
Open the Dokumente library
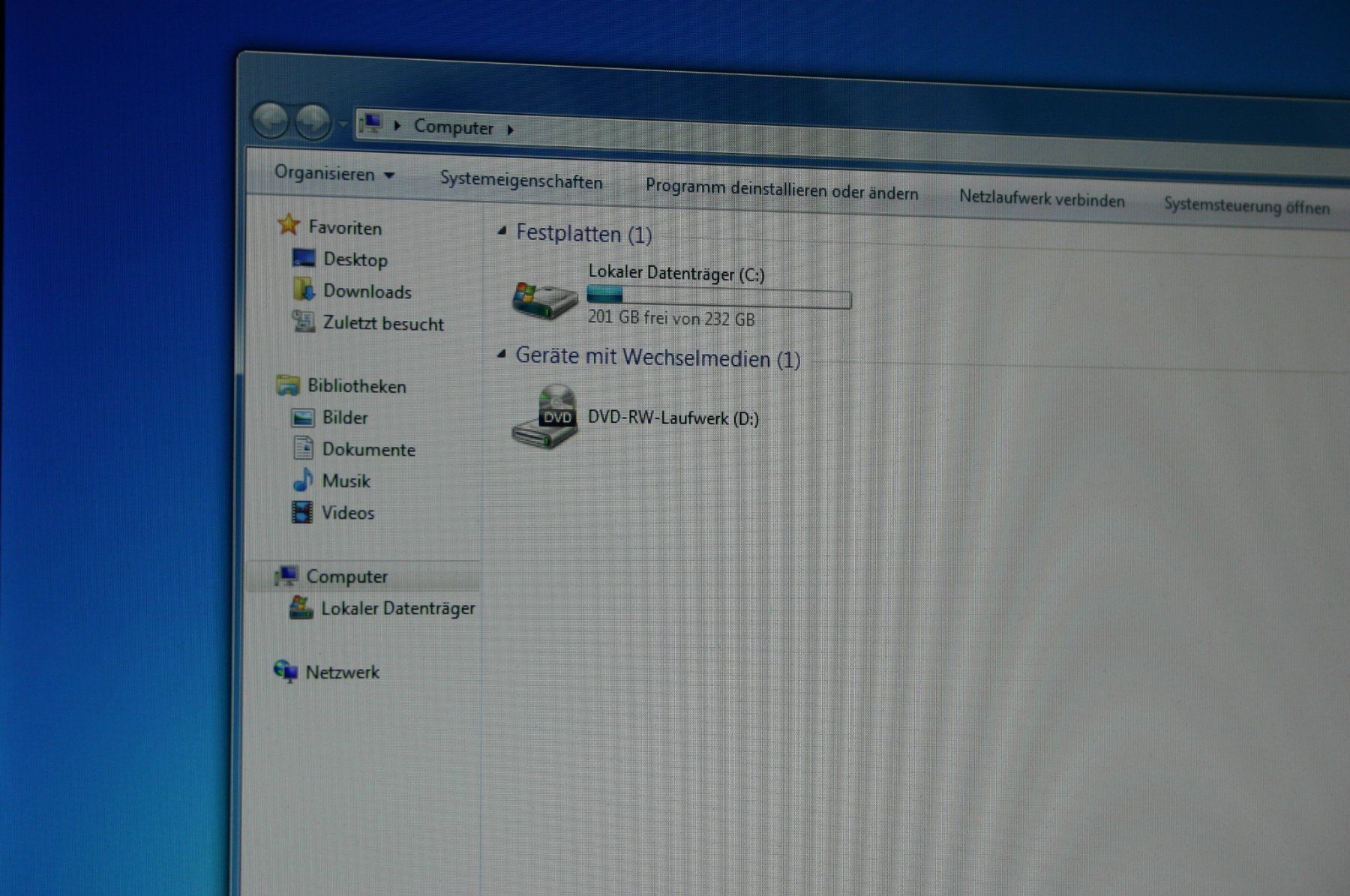click(x=369, y=450)
